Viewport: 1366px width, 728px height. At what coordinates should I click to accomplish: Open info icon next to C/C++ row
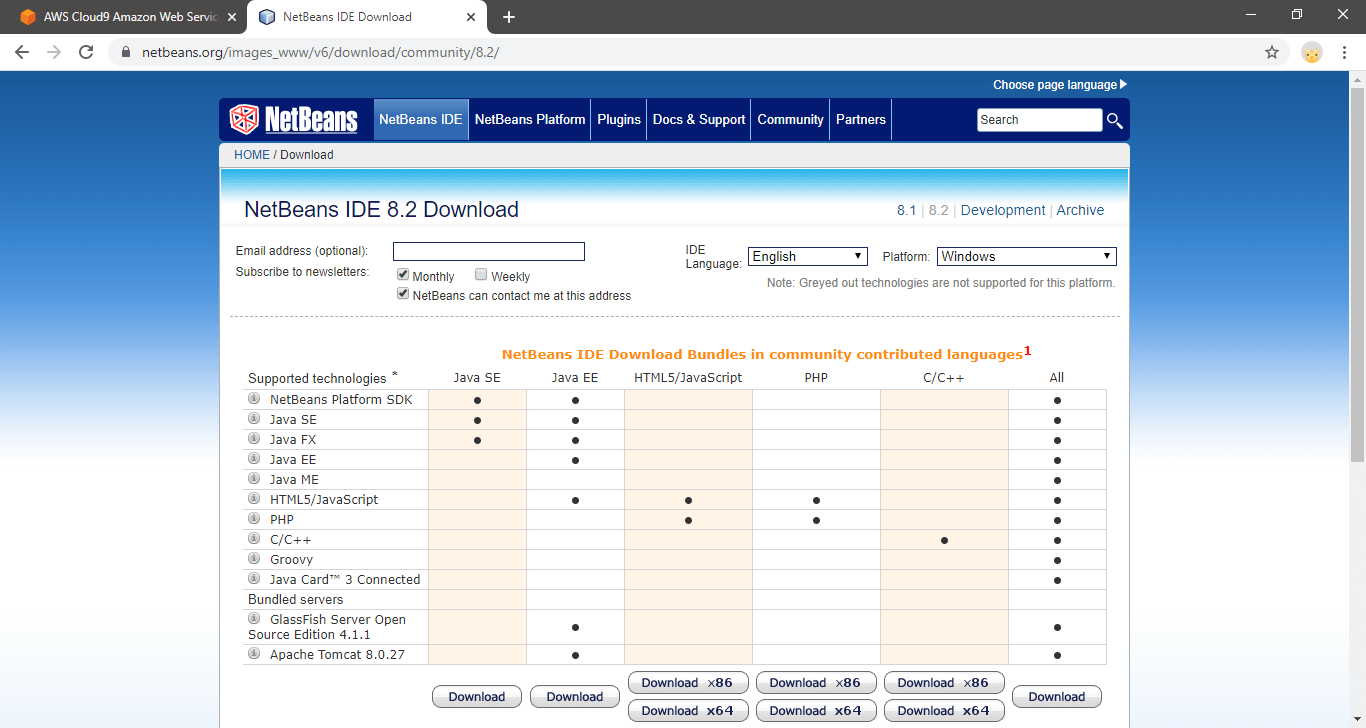point(254,539)
